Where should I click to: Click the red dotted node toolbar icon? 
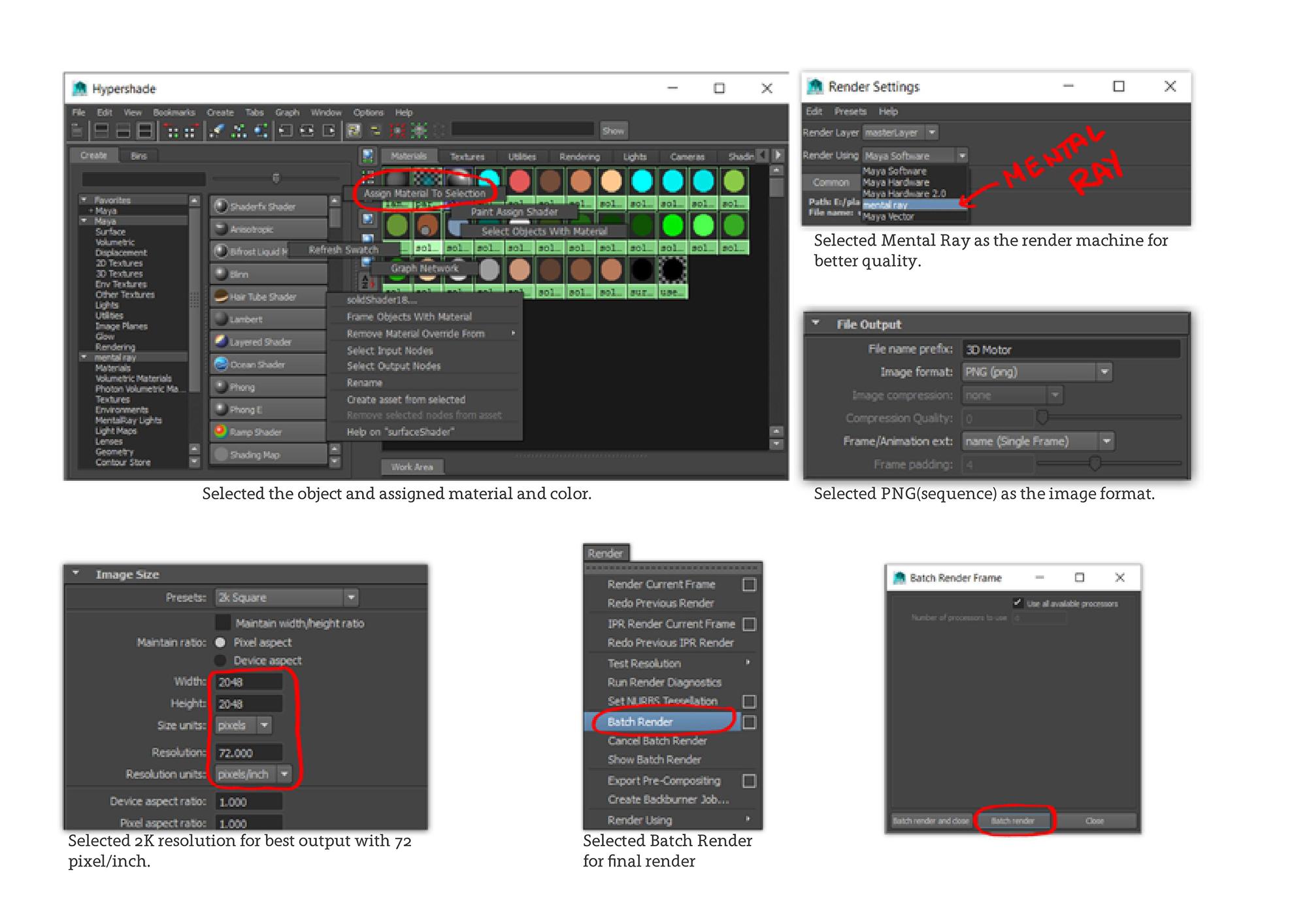click(x=397, y=131)
